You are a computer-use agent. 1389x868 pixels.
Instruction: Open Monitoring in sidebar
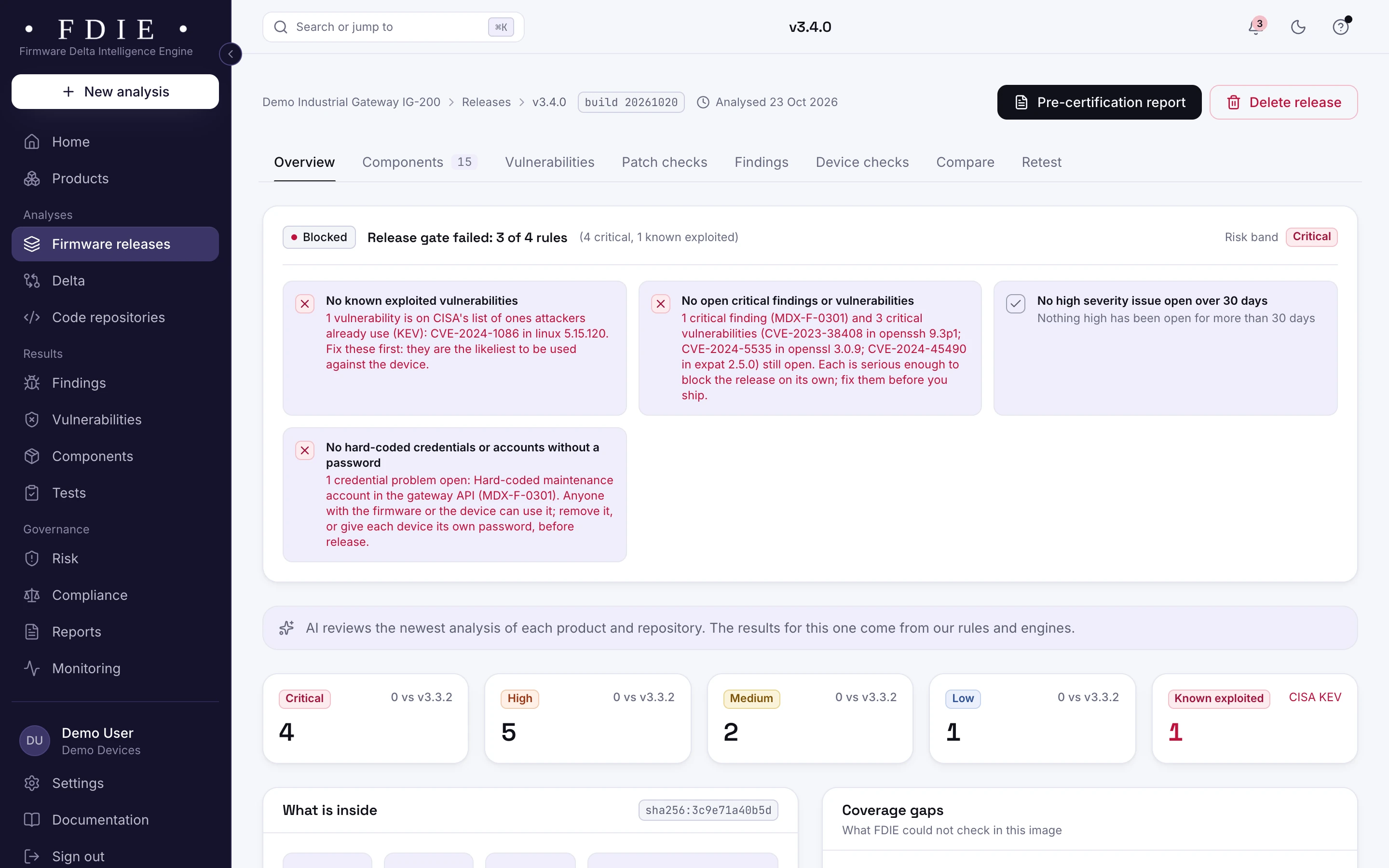pos(115,669)
